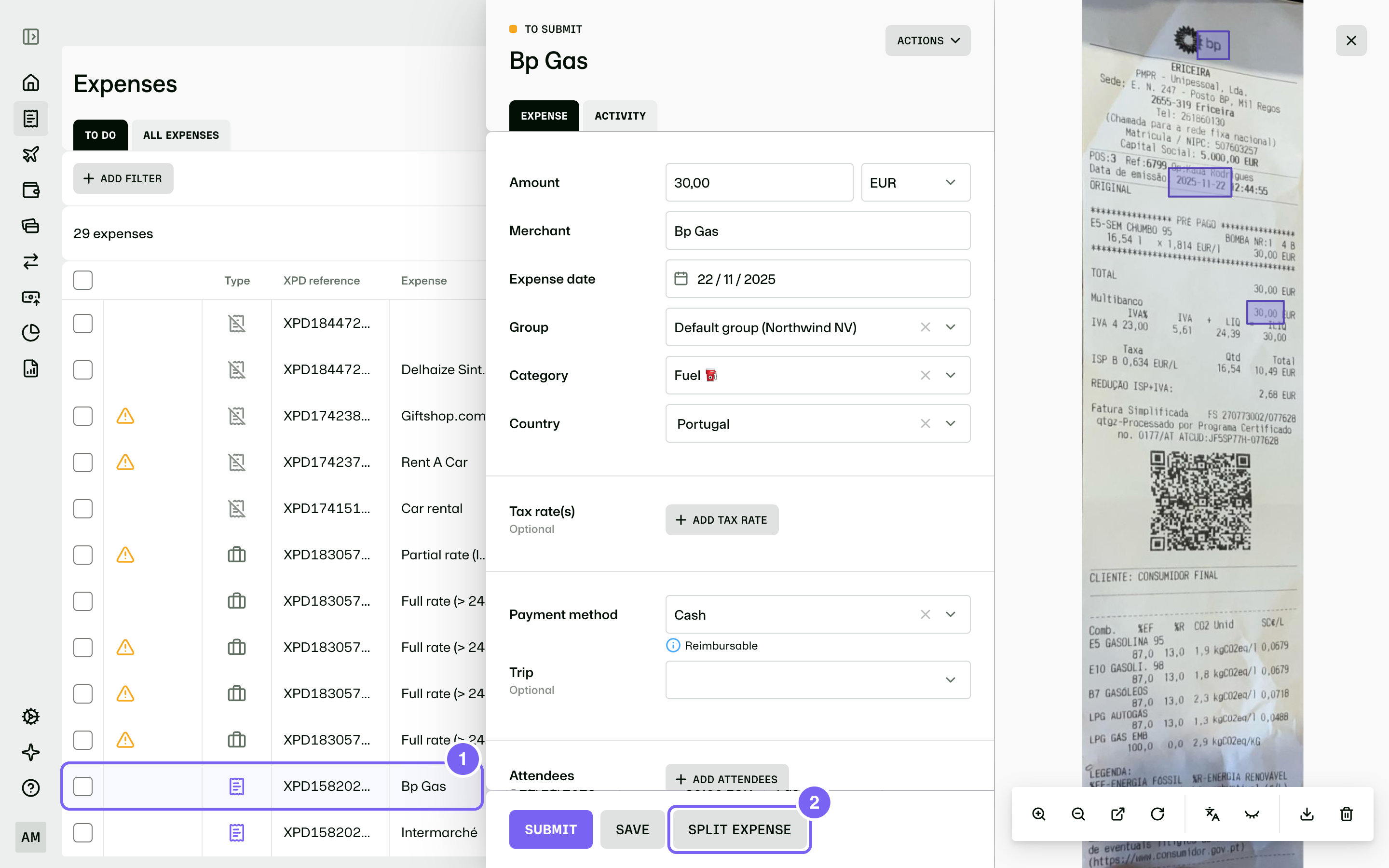Click the SAVE button
The width and height of the screenshot is (1389, 868).
632,829
